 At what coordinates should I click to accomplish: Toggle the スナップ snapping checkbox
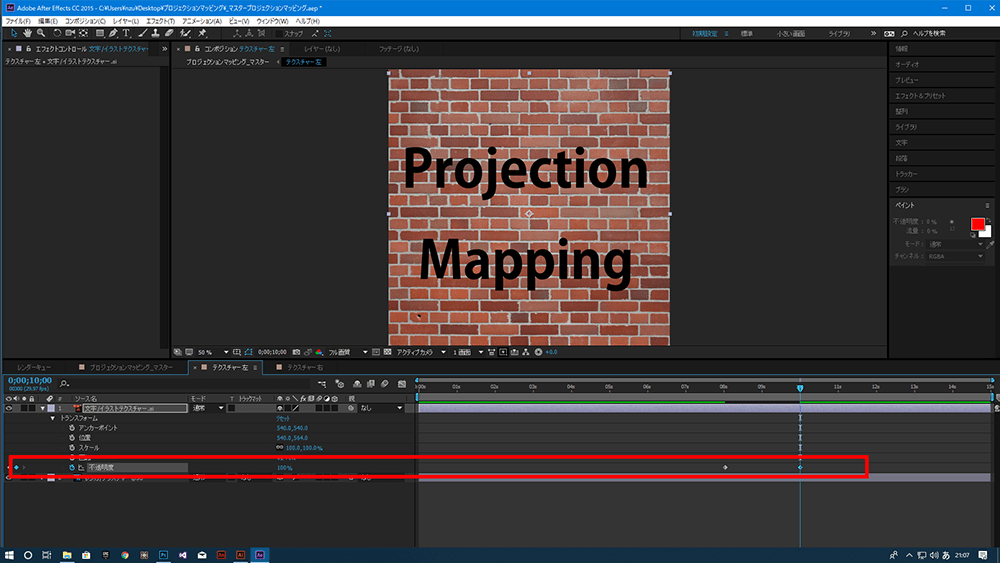[x=279, y=33]
